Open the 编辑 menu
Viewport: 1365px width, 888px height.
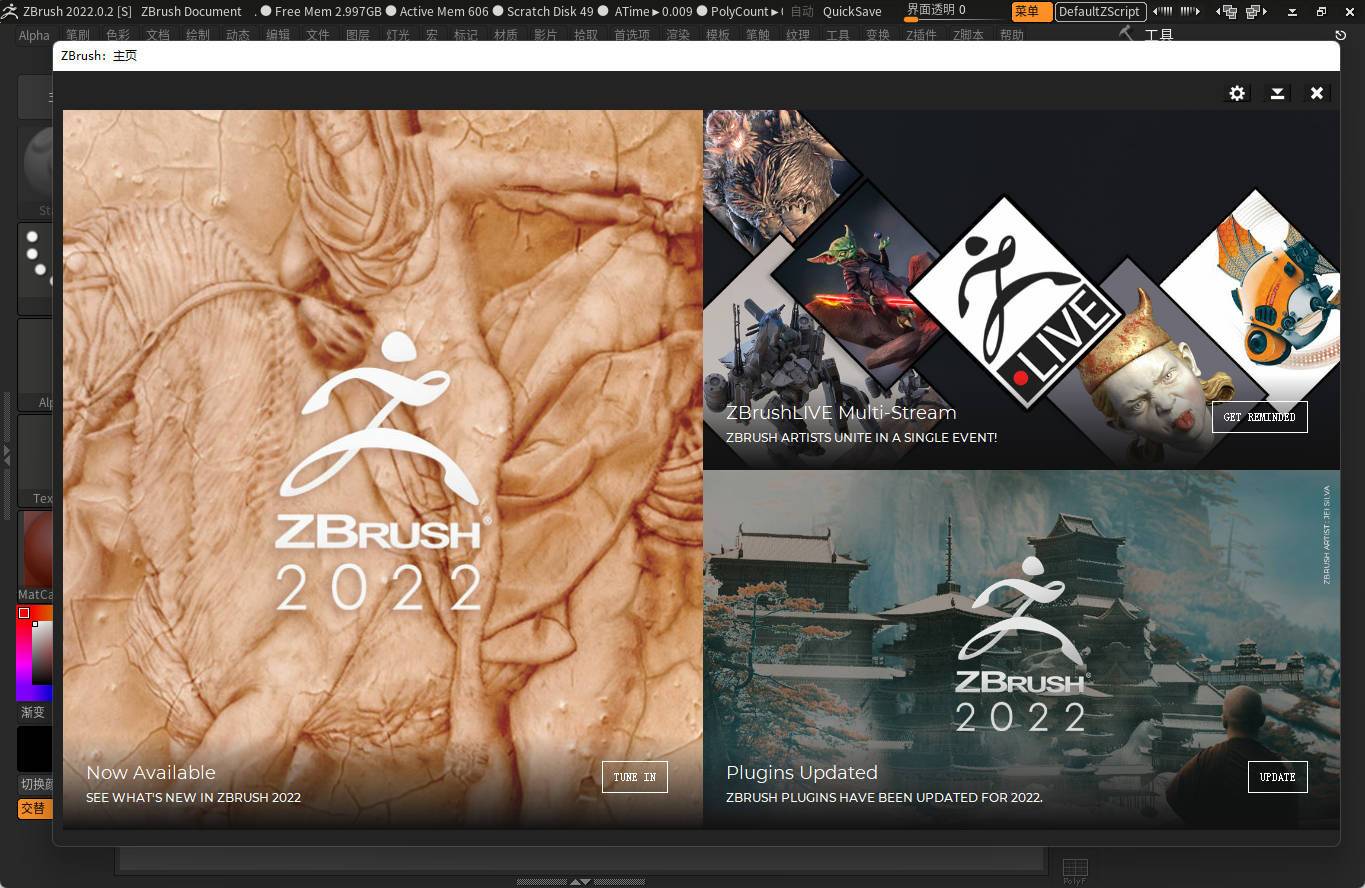pos(278,35)
